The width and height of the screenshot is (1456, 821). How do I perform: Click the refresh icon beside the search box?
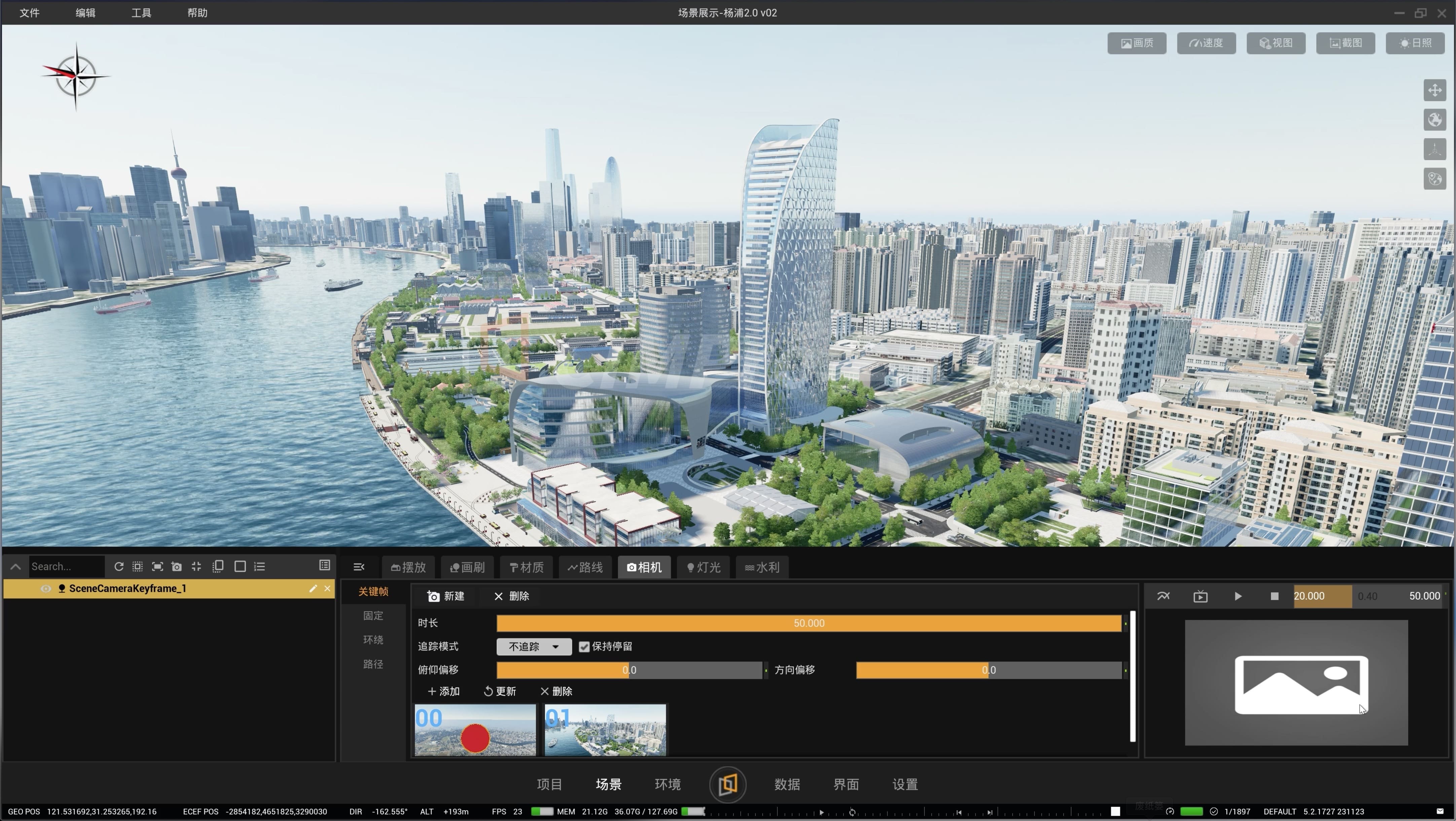pos(119,567)
